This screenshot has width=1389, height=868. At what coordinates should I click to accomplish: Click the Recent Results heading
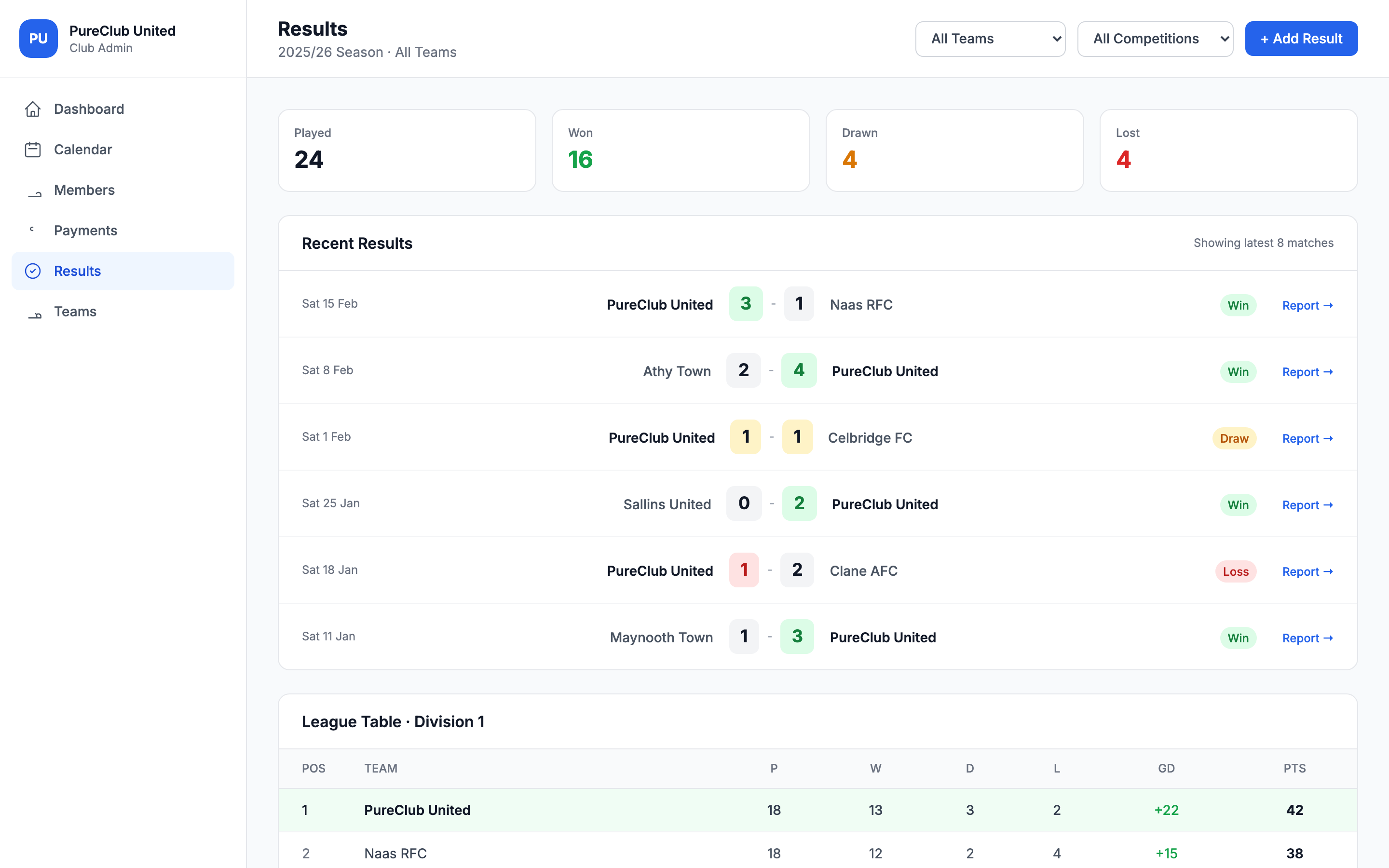357,244
